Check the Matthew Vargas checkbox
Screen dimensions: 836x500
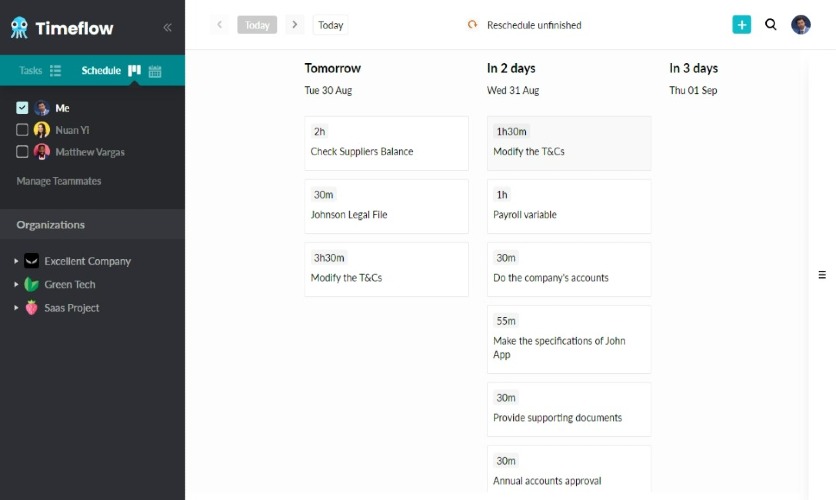click(22, 152)
